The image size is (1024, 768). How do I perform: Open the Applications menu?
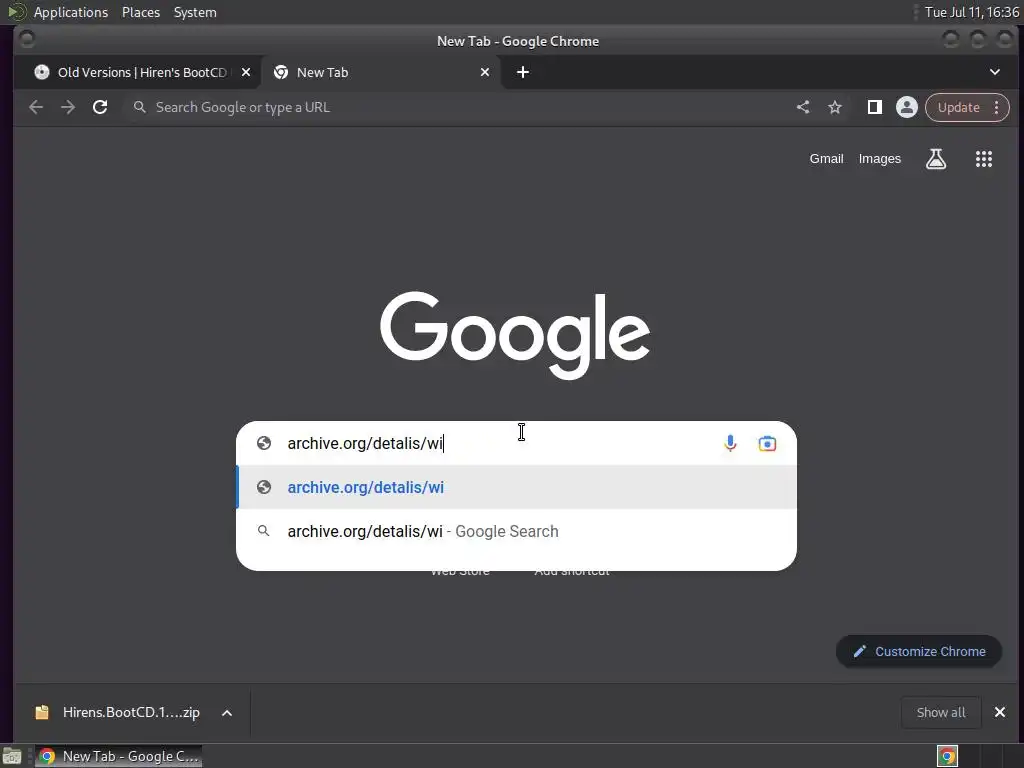click(x=71, y=12)
